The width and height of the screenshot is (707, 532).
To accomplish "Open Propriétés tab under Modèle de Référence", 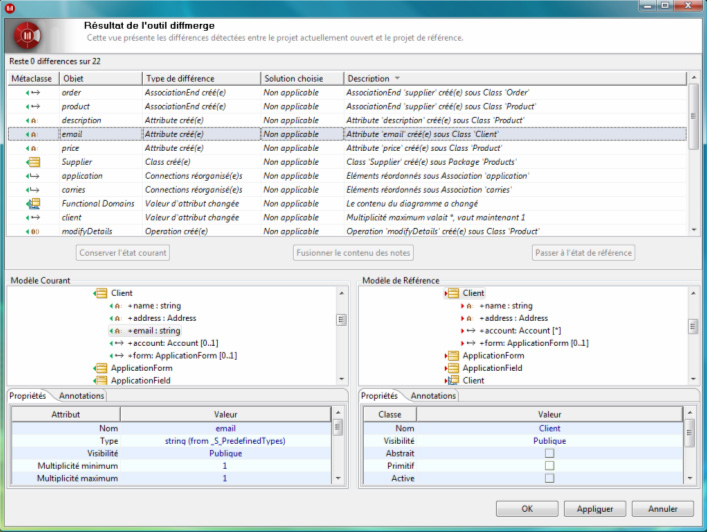I will coord(380,396).
